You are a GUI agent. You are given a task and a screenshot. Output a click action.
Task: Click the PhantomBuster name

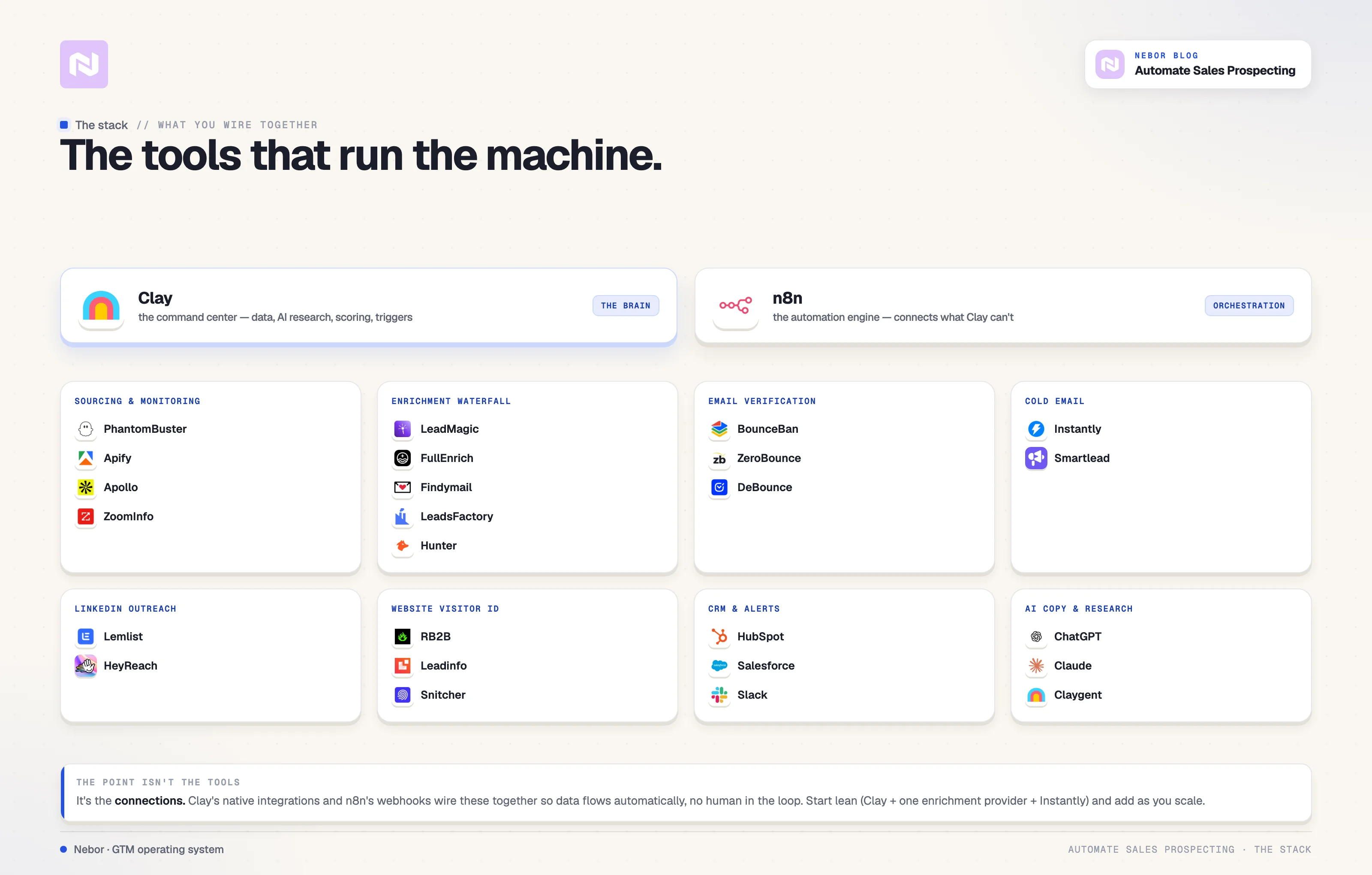tap(145, 428)
